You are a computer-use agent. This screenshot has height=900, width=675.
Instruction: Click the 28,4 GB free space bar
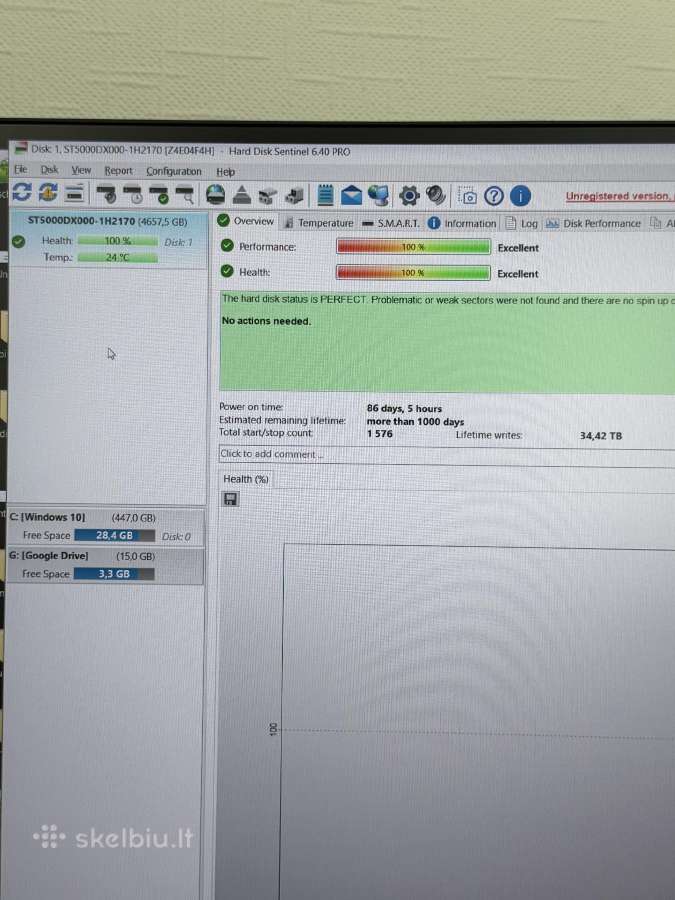(114, 535)
